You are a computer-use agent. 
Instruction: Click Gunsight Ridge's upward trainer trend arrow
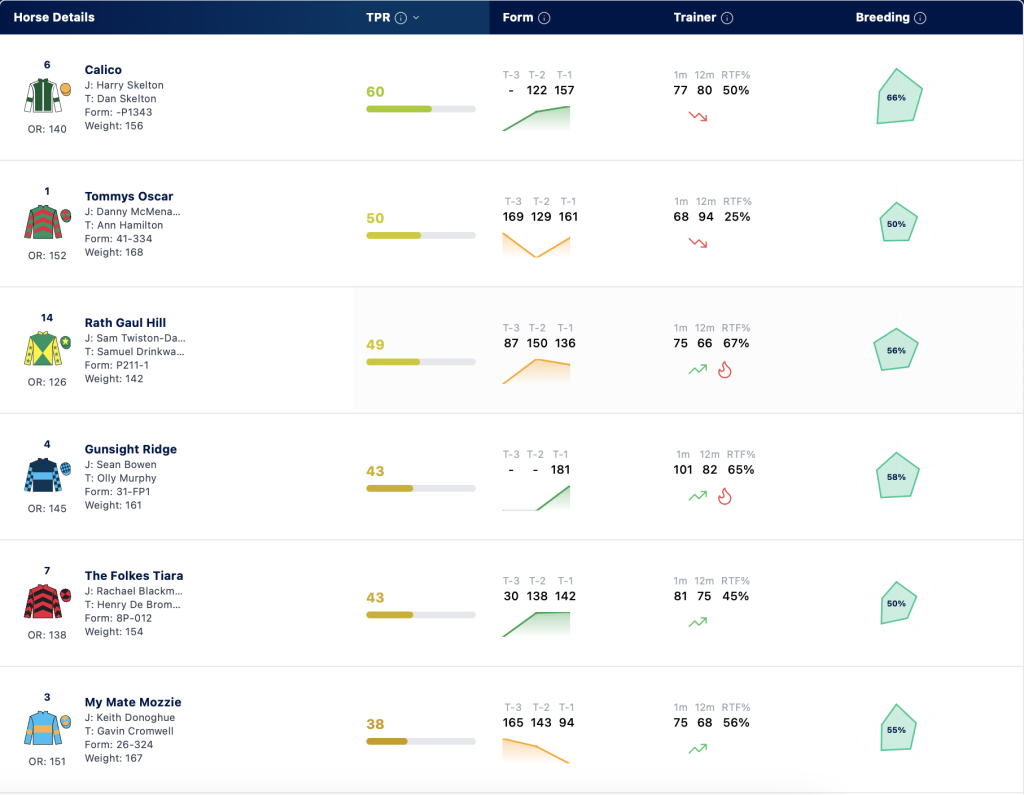click(697, 496)
